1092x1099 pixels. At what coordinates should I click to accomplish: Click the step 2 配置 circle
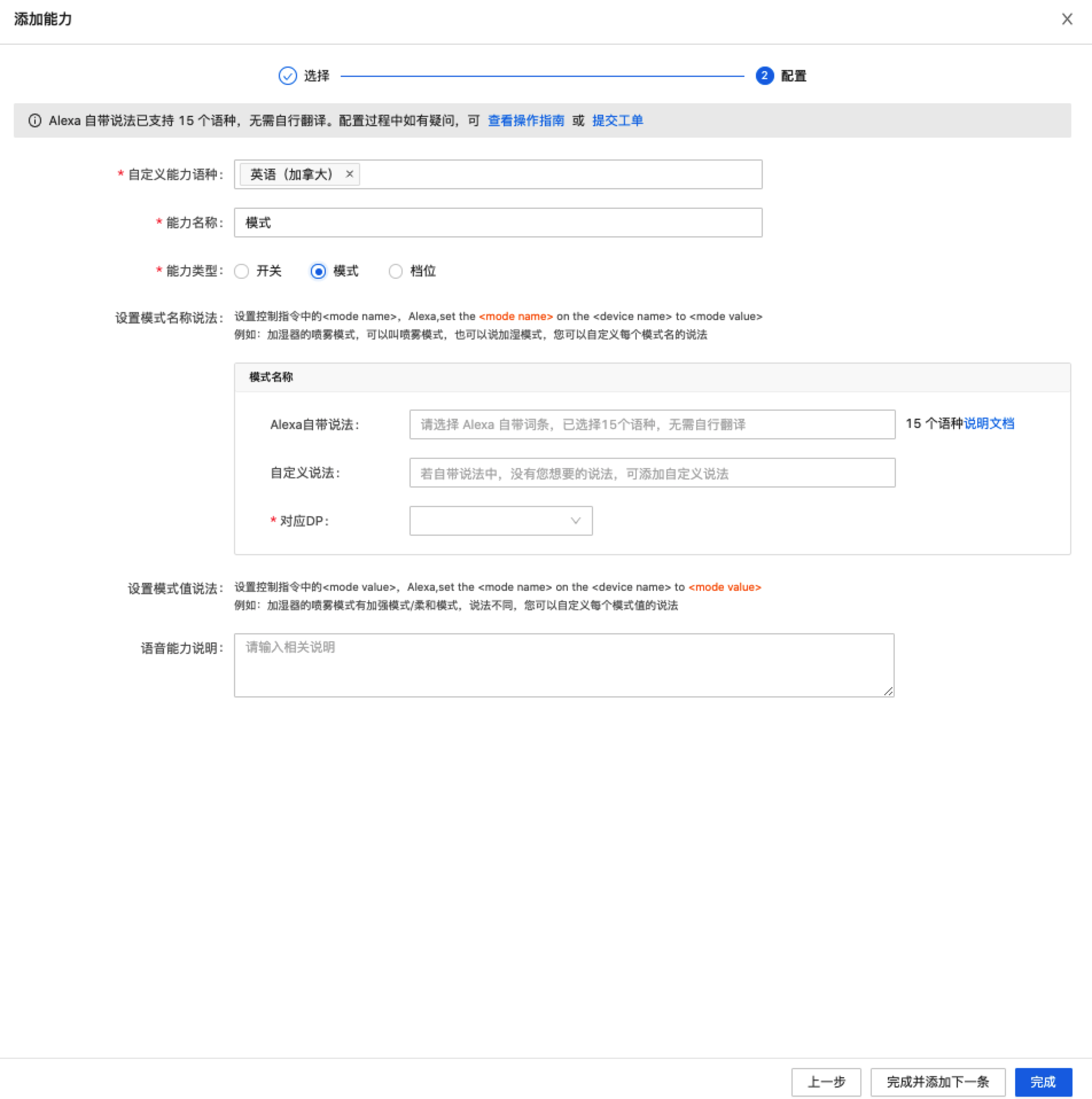point(765,76)
